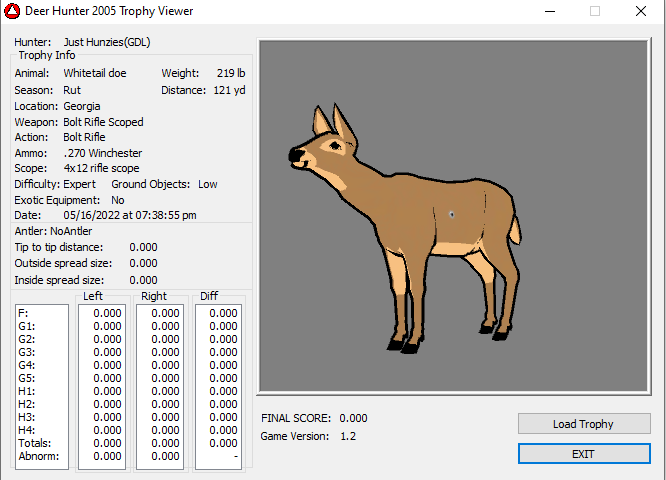The width and height of the screenshot is (666, 480).
Task: Minimize the Trophy Viewer window
Action: click(549, 11)
